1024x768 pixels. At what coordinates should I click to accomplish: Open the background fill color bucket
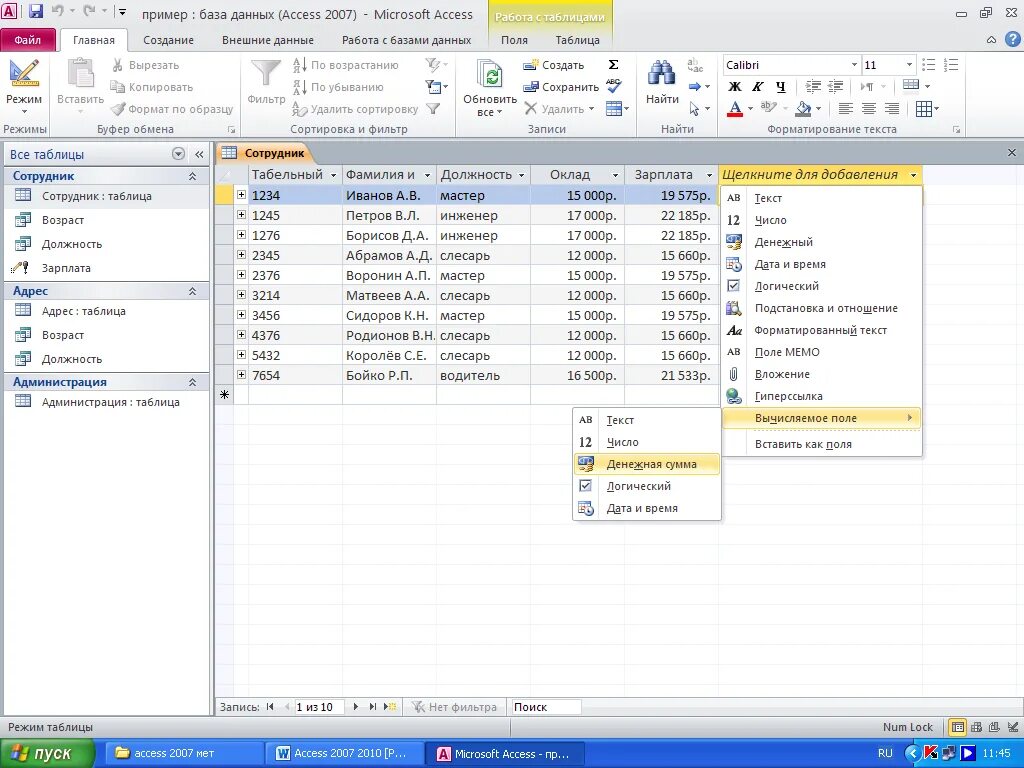tap(803, 108)
